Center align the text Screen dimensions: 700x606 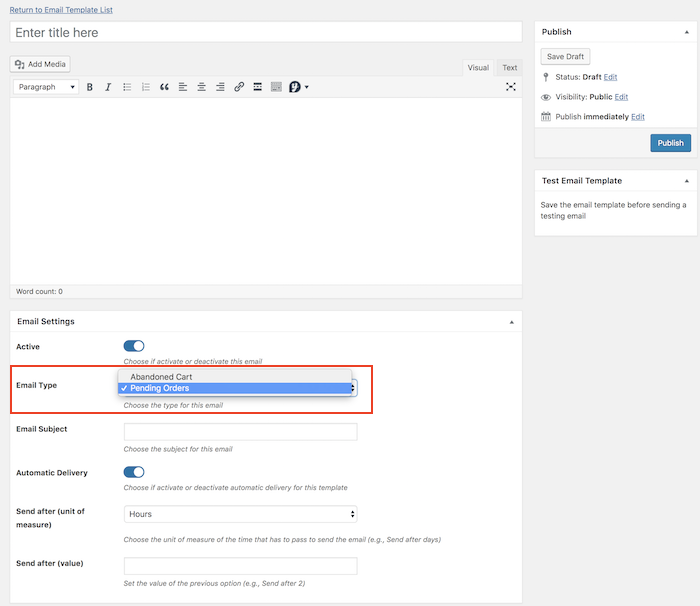202,87
